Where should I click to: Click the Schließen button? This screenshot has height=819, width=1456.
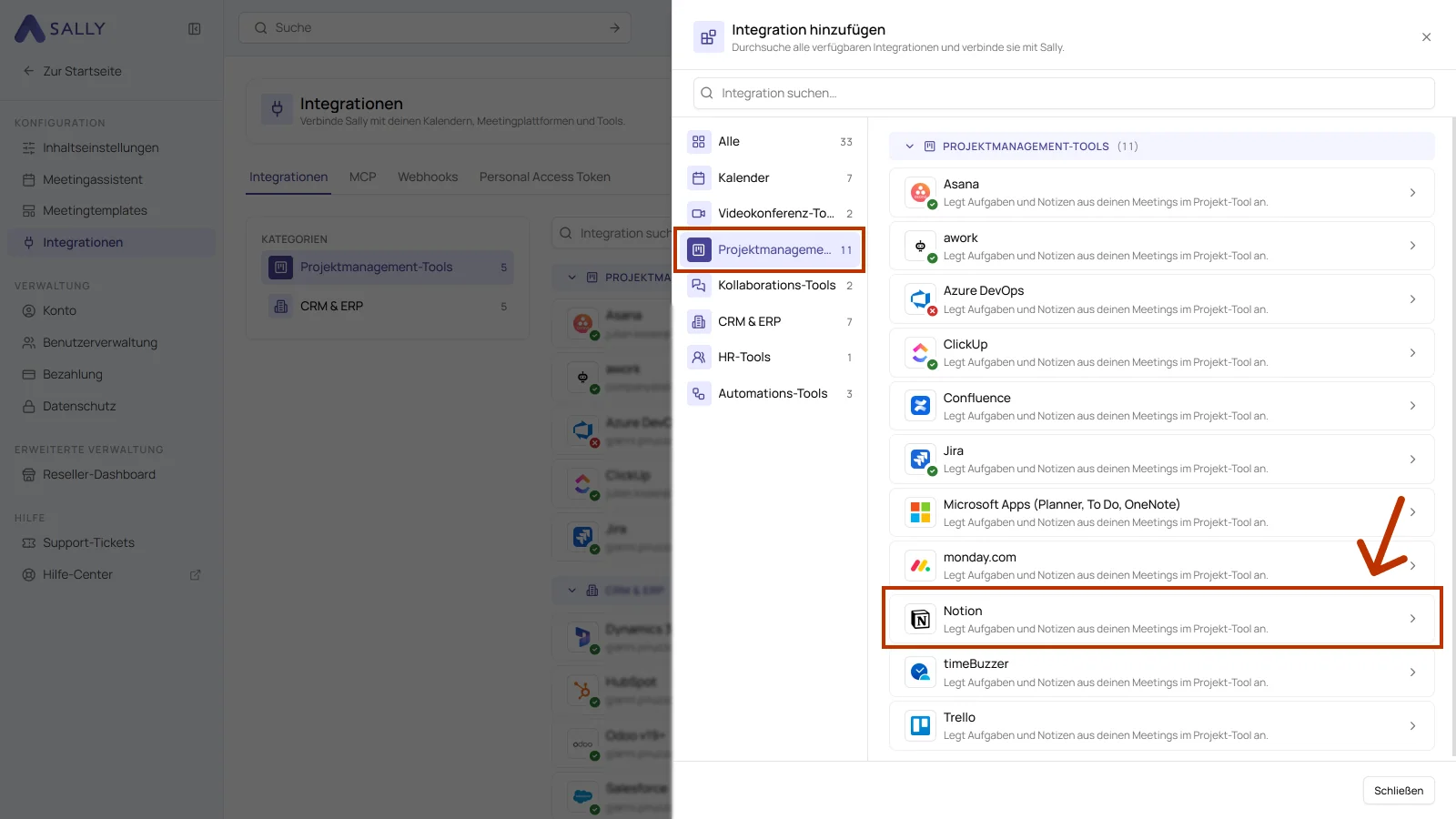(1399, 790)
